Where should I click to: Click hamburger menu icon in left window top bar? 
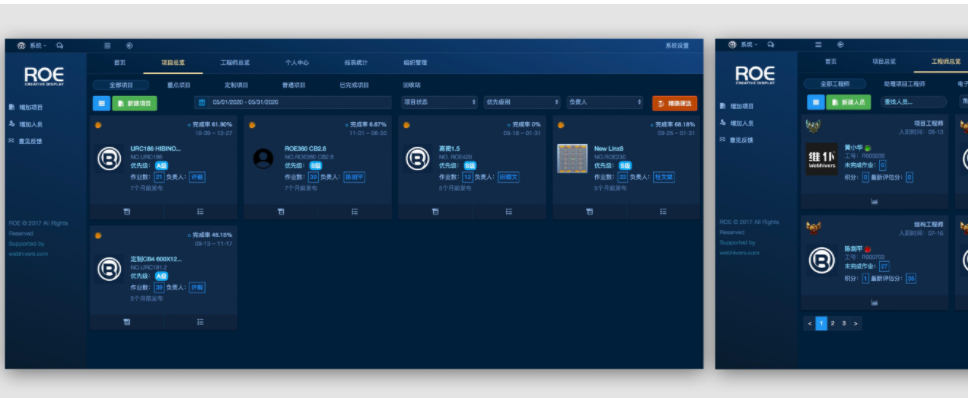(x=107, y=46)
